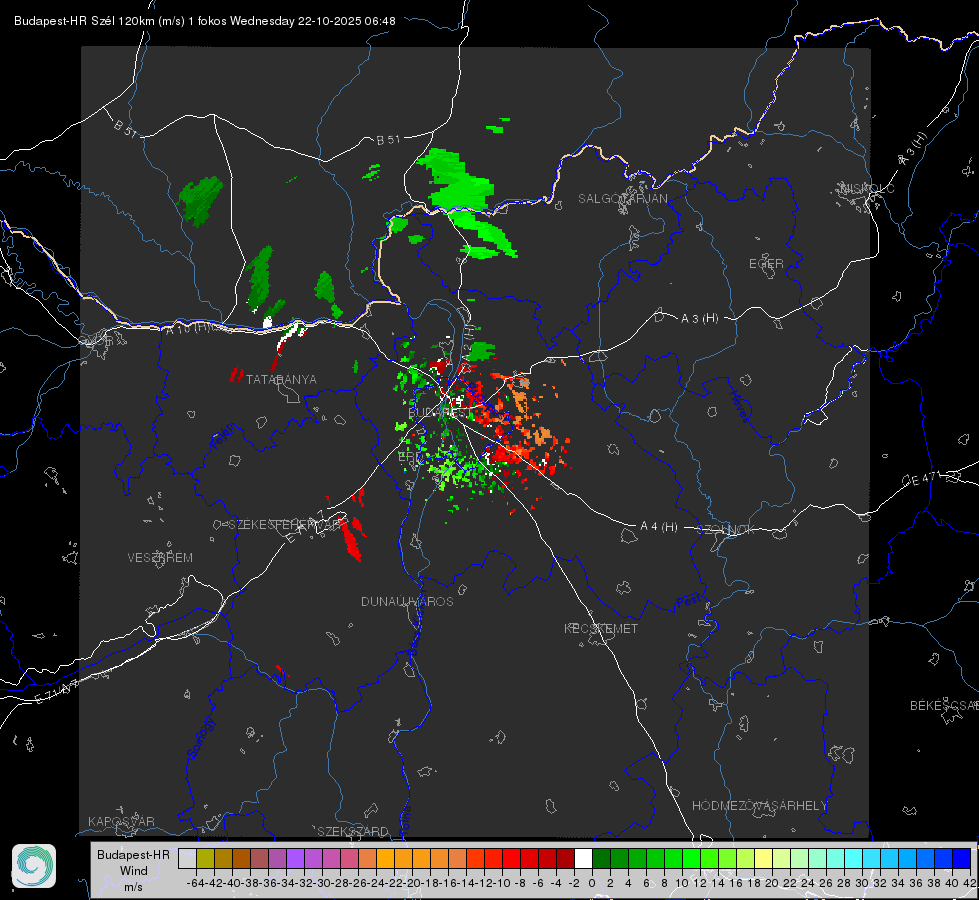The width and height of the screenshot is (979, 900).
Task: Select the gray below -64 legend swatch
Action: [187, 859]
